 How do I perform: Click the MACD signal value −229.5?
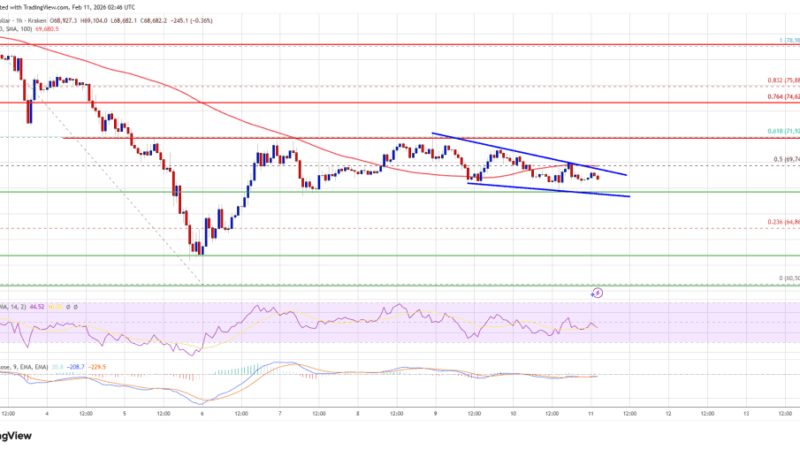pyautogui.click(x=97, y=367)
